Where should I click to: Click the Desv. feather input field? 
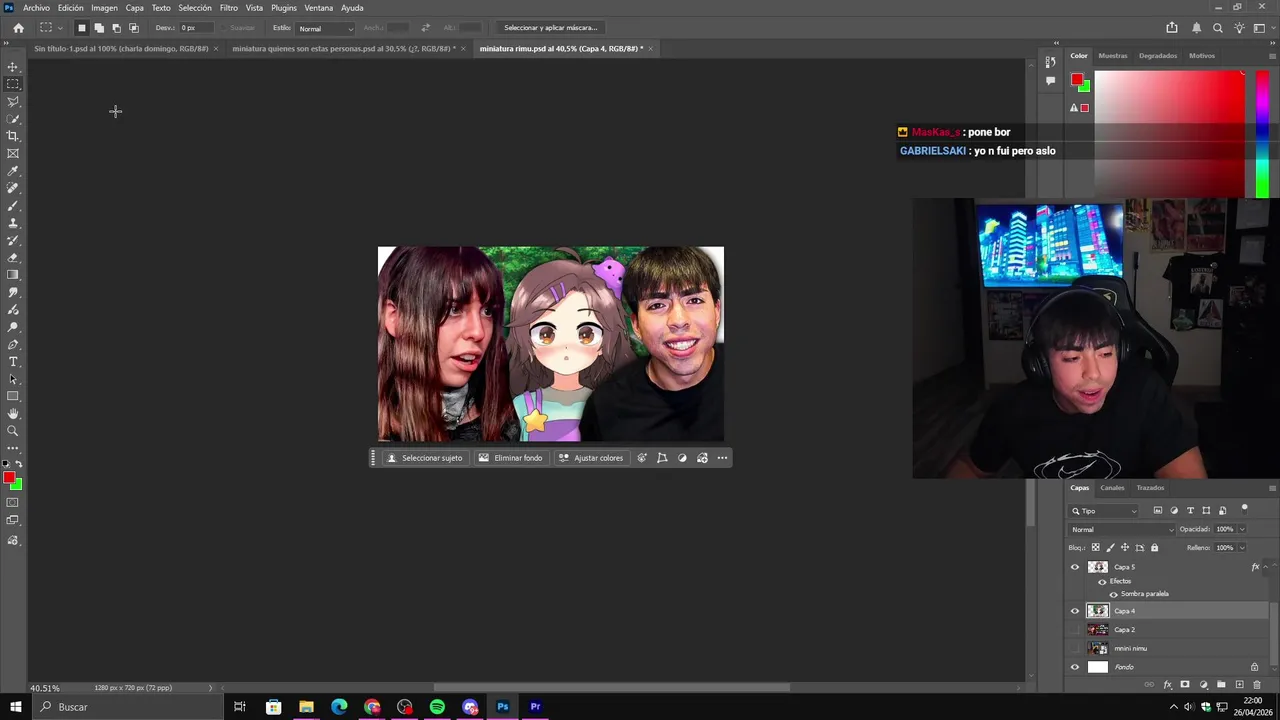point(198,28)
